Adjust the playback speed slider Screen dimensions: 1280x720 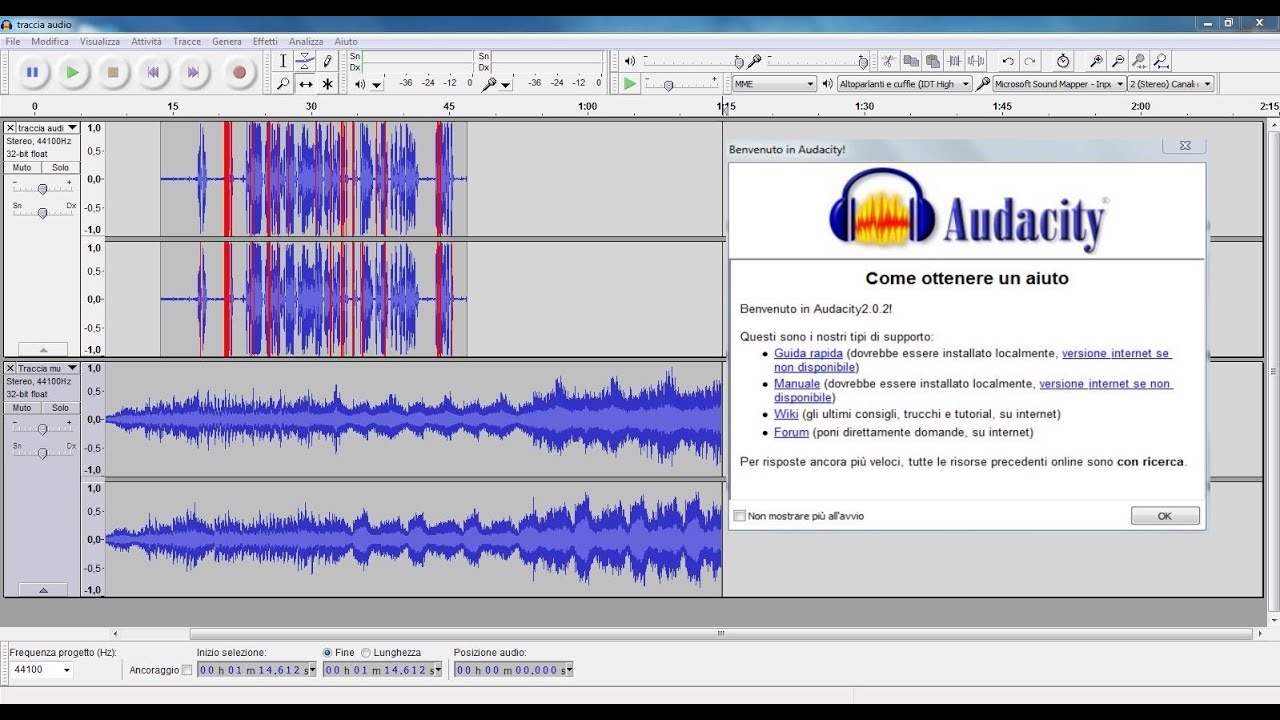(680, 85)
